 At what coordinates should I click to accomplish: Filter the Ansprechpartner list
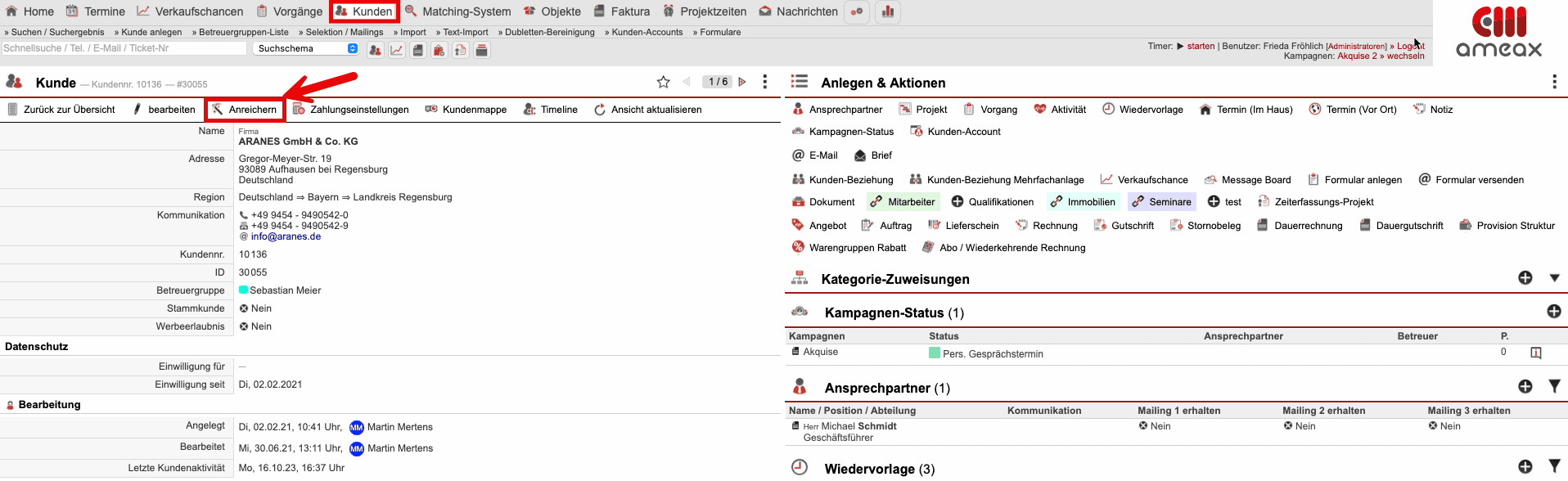1554,386
